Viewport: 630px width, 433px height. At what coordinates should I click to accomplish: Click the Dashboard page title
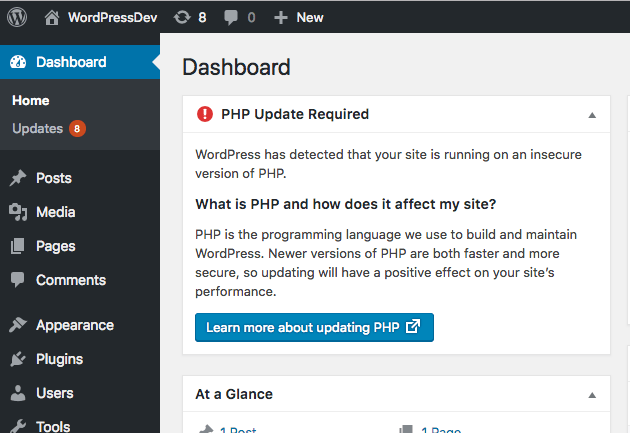236,67
